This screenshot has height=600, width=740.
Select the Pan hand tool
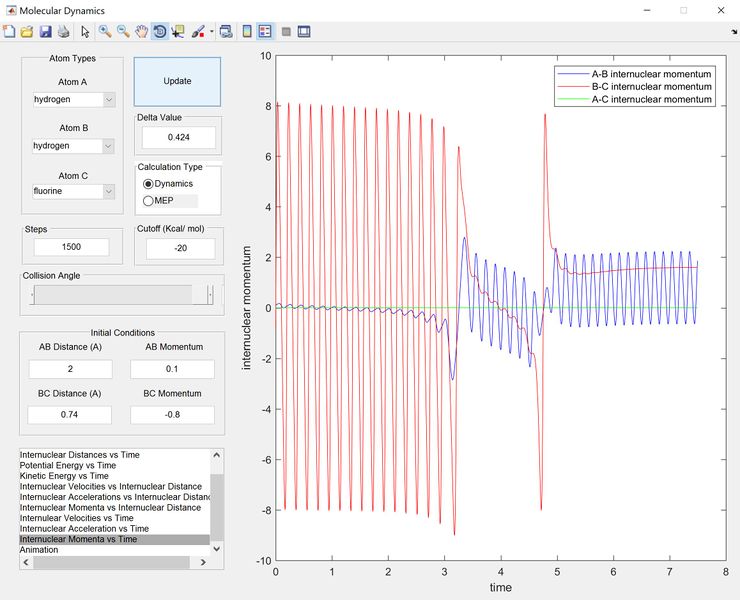click(x=141, y=32)
